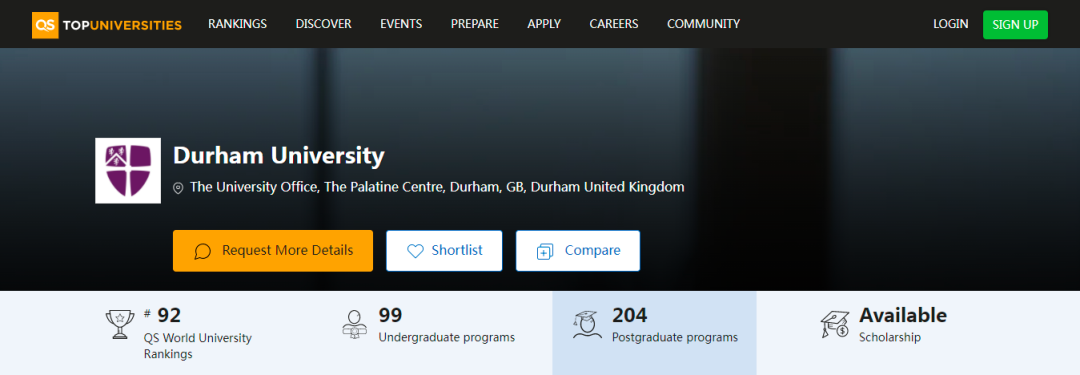The height and width of the screenshot is (375, 1080).
Task: Click the chat bubble icon on Request button
Action: (x=202, y=251)
